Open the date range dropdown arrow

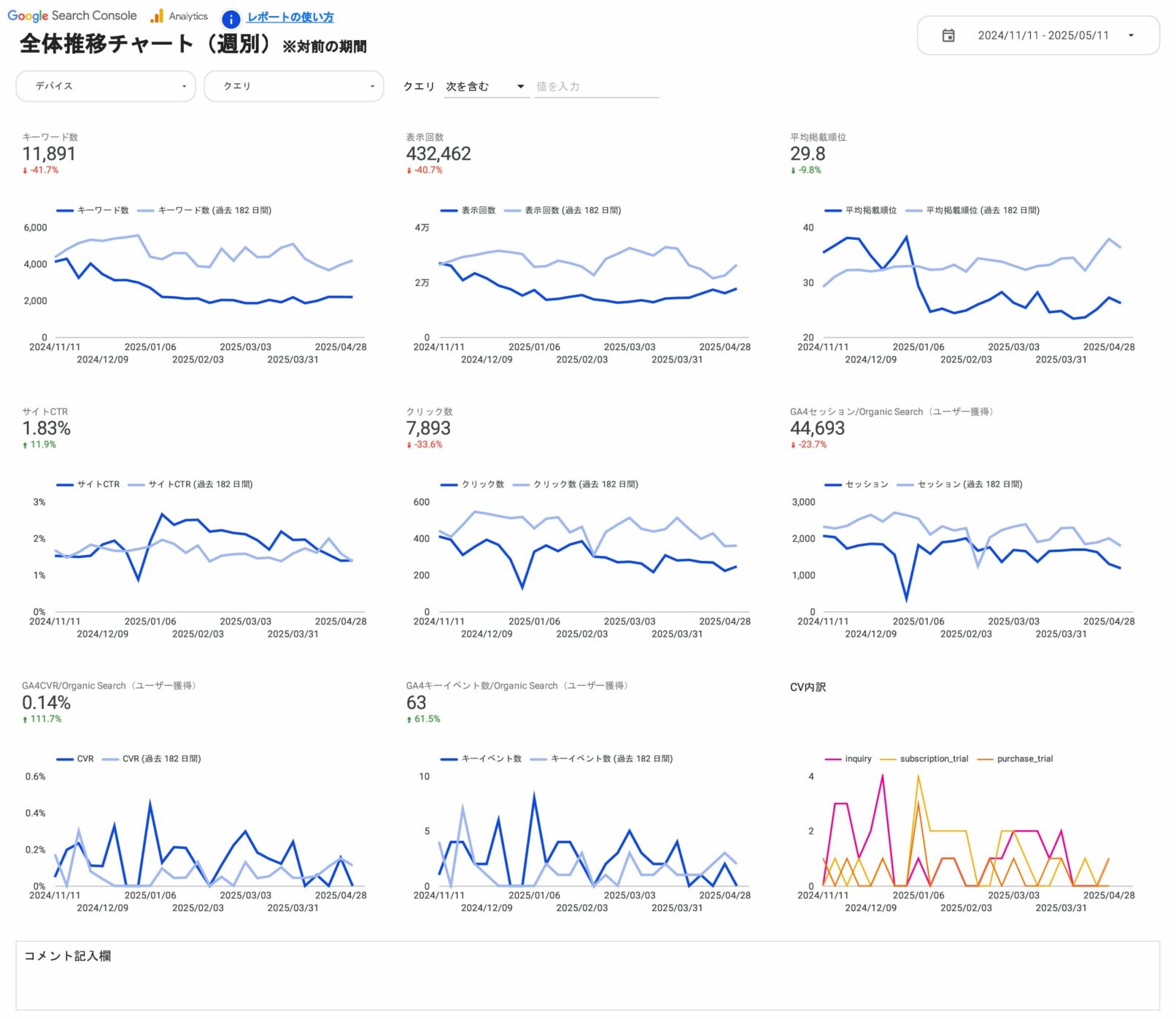(x=1130, y=36)
